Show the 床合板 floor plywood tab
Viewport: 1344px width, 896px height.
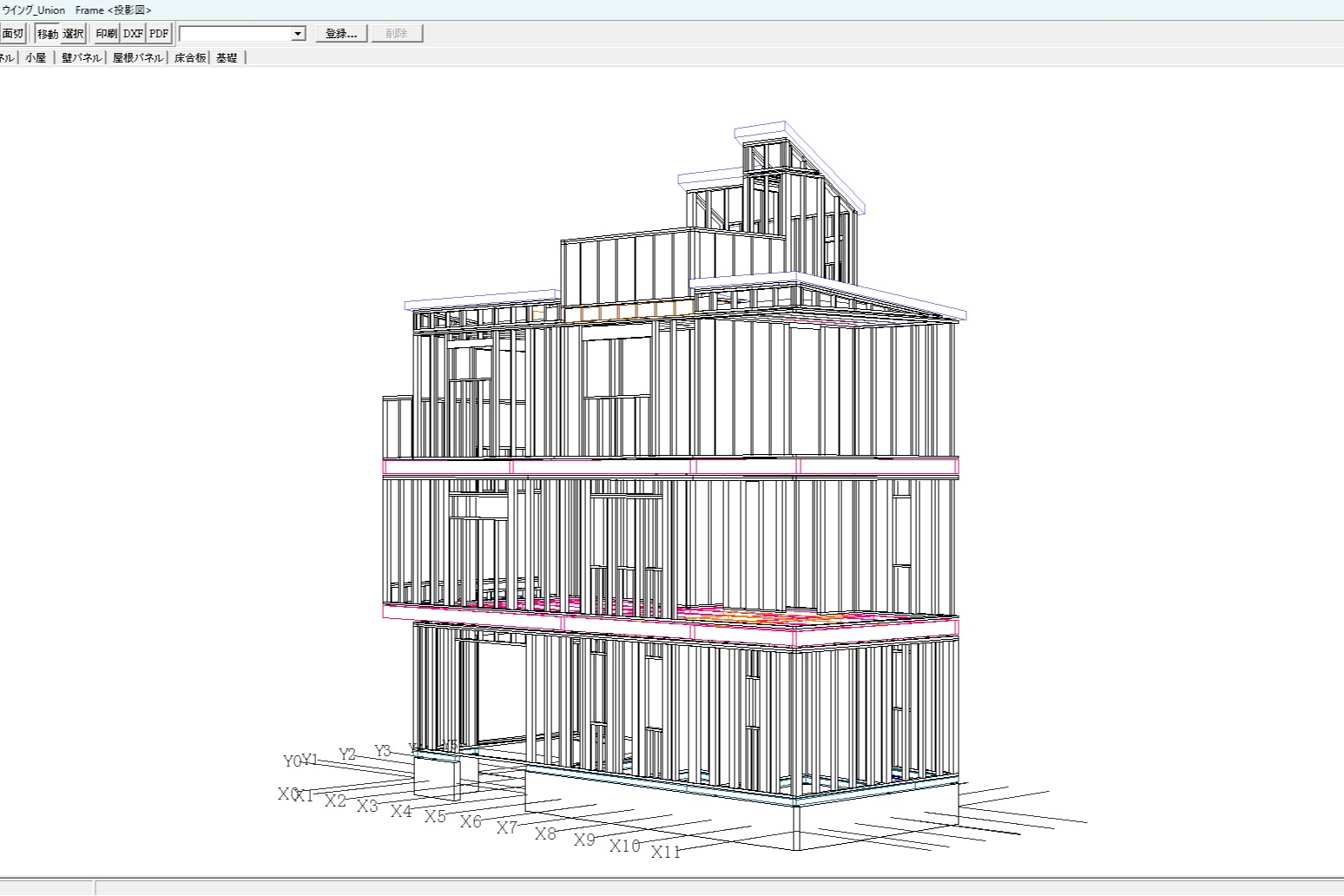point(190,58)
